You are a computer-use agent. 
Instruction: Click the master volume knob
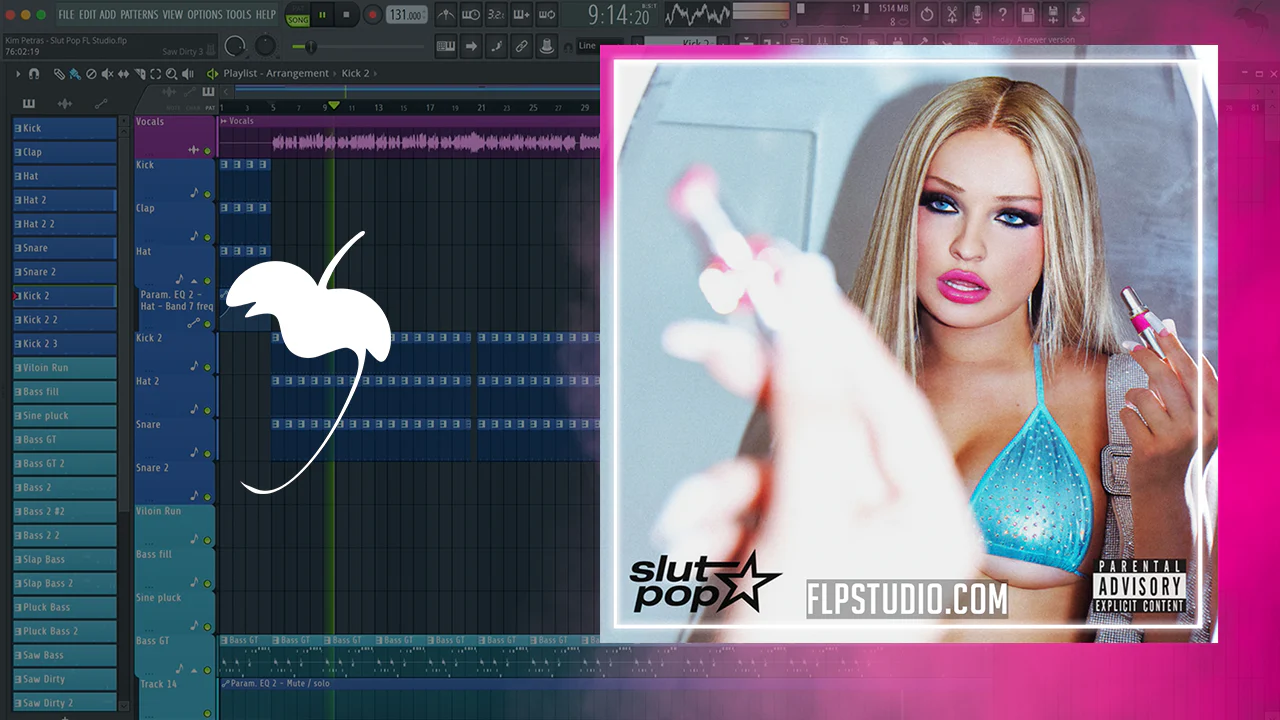[236, 46]
